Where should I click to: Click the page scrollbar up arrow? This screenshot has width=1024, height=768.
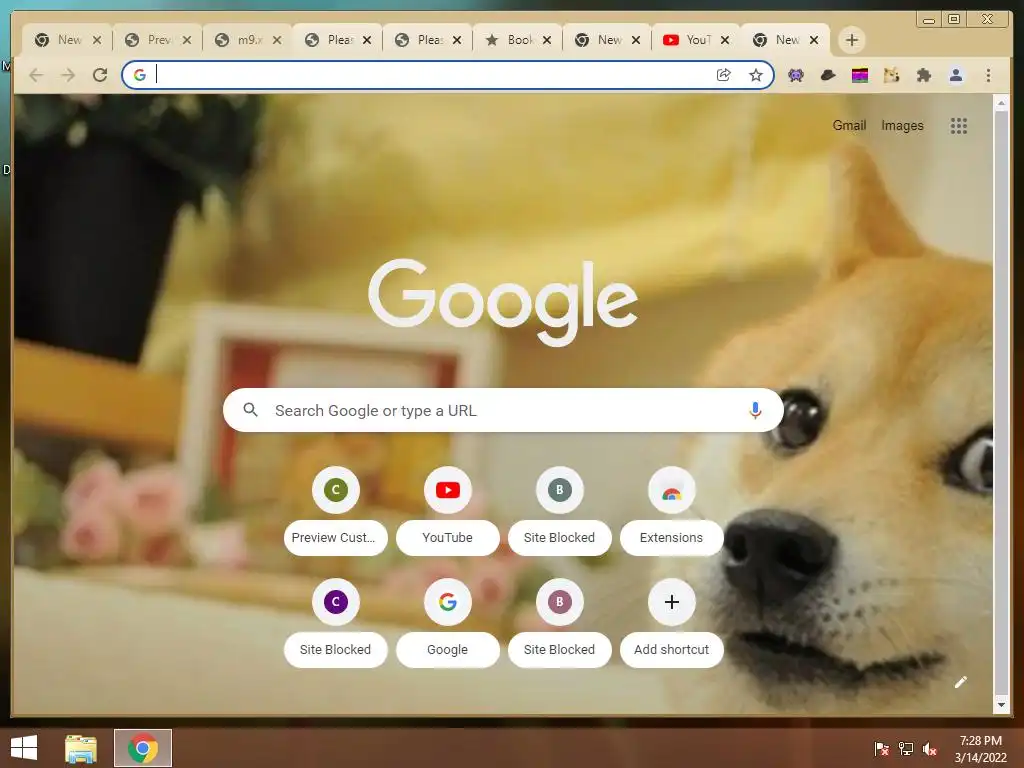pos(1001,103)
